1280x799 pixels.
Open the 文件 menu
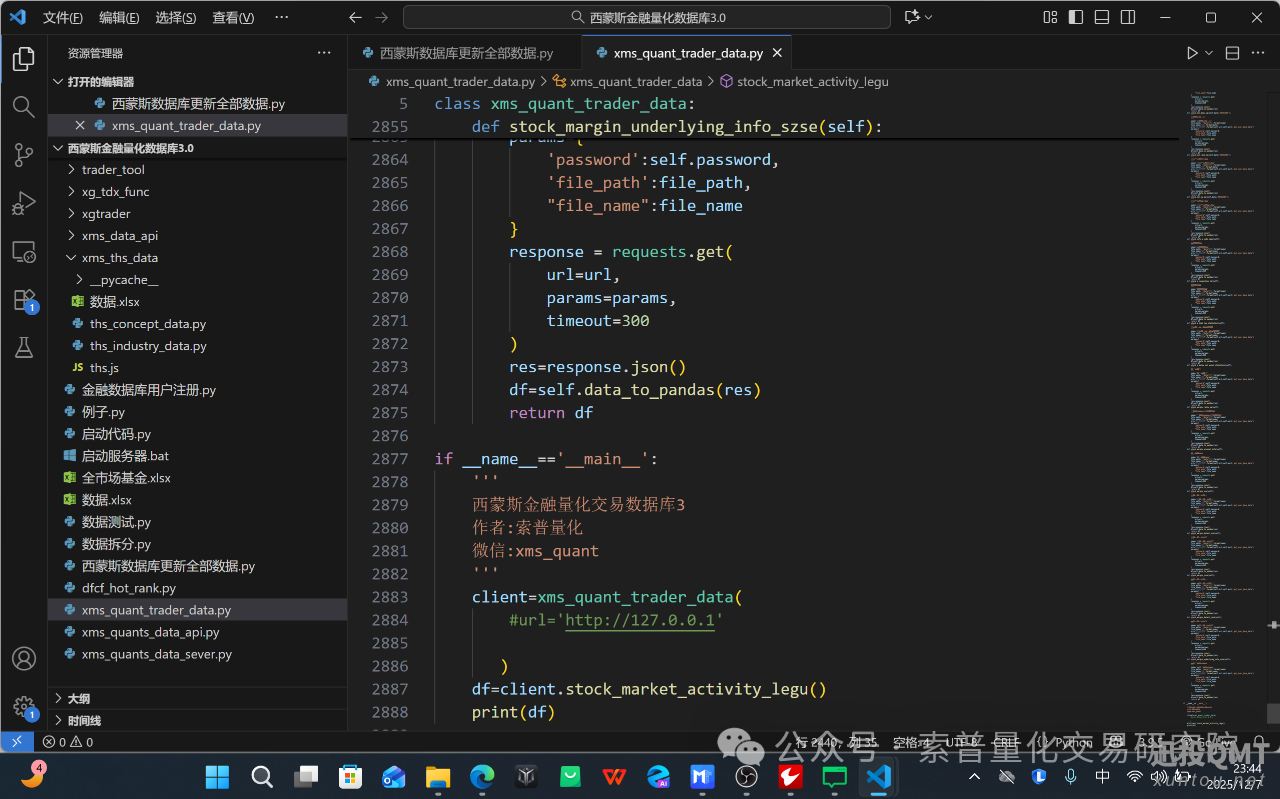pos(64,17)
